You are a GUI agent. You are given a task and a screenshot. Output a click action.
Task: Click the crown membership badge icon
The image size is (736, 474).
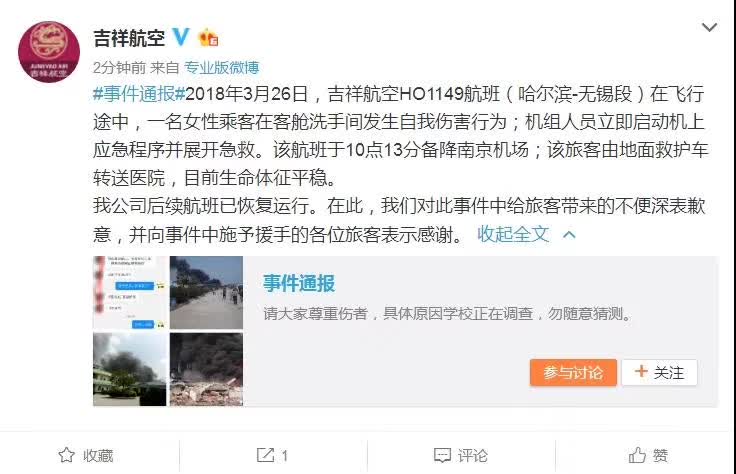pos(208,38)
